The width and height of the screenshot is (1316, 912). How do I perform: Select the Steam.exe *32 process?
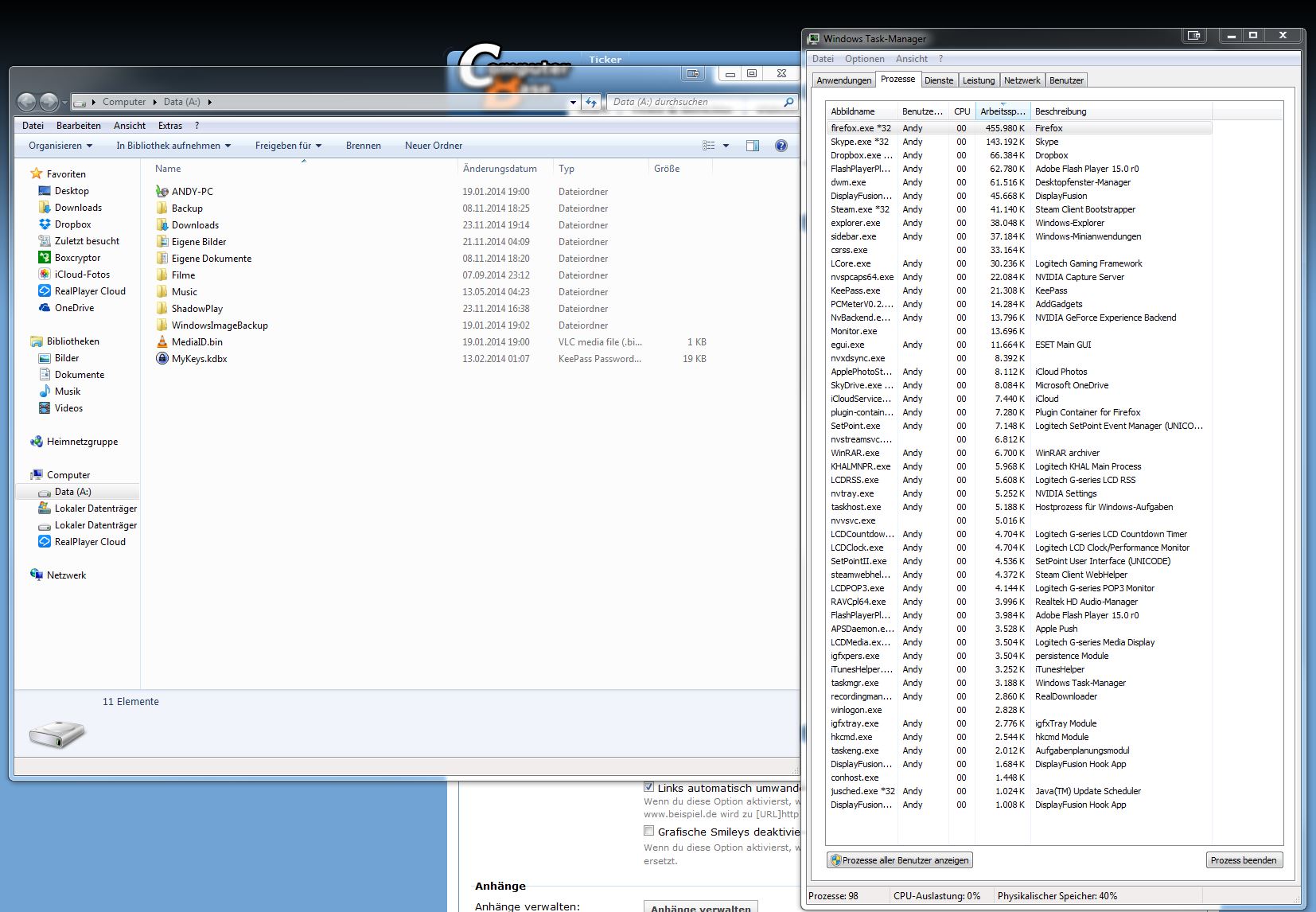click(1019, 209)
